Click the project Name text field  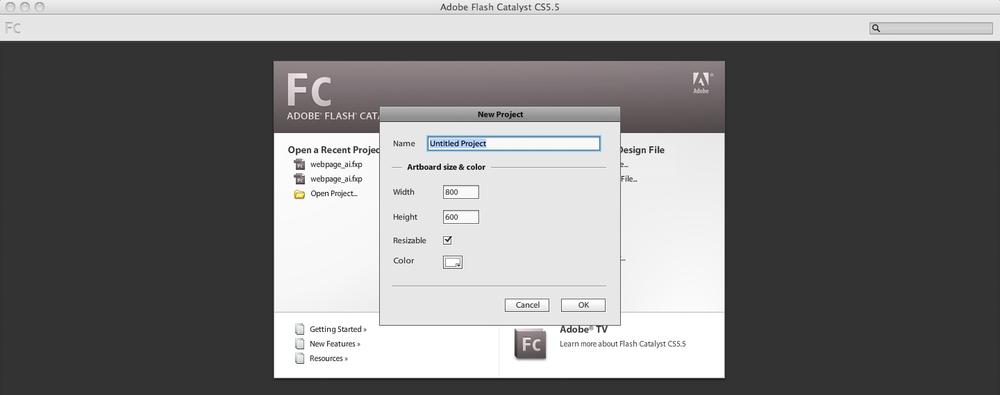[x=513, y=144]
